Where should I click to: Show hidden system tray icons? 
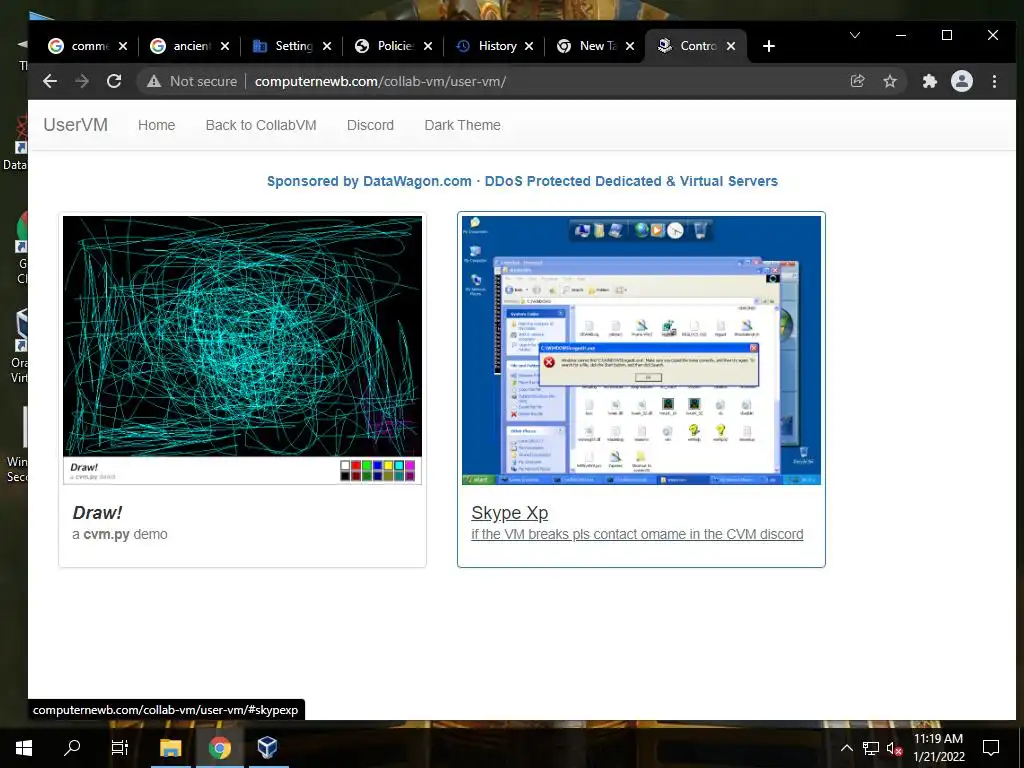coord(846,748)
